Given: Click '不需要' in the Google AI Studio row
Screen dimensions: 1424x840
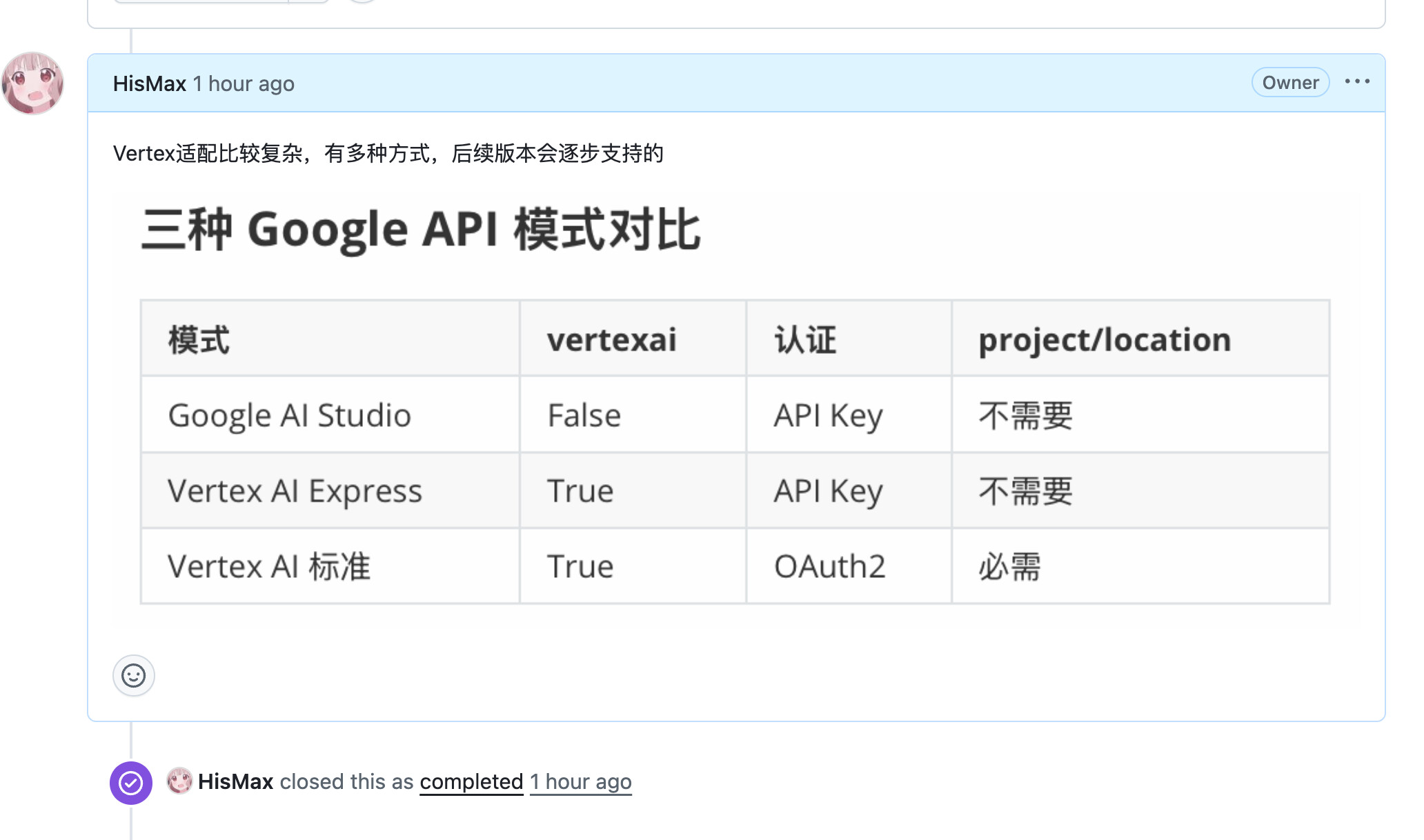Looking at the screenshot, I should (1140, 415).
